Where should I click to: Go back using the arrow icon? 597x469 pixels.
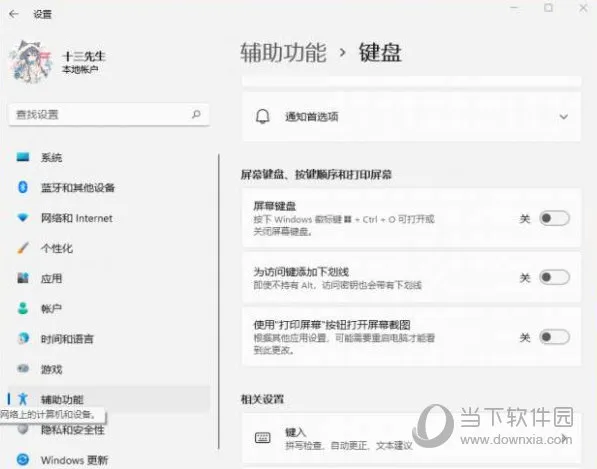14,14
